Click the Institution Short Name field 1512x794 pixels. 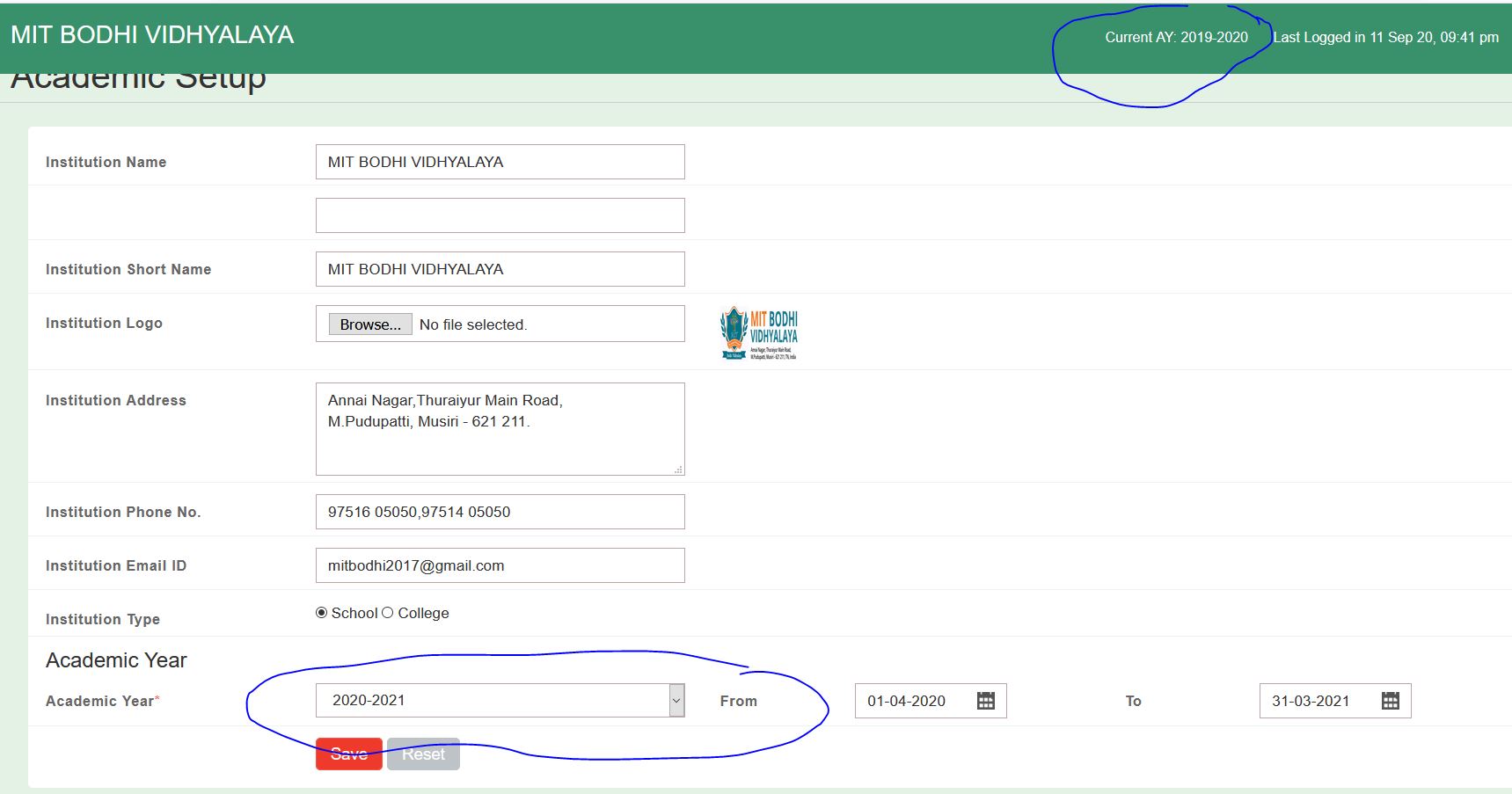coord(500,269)
